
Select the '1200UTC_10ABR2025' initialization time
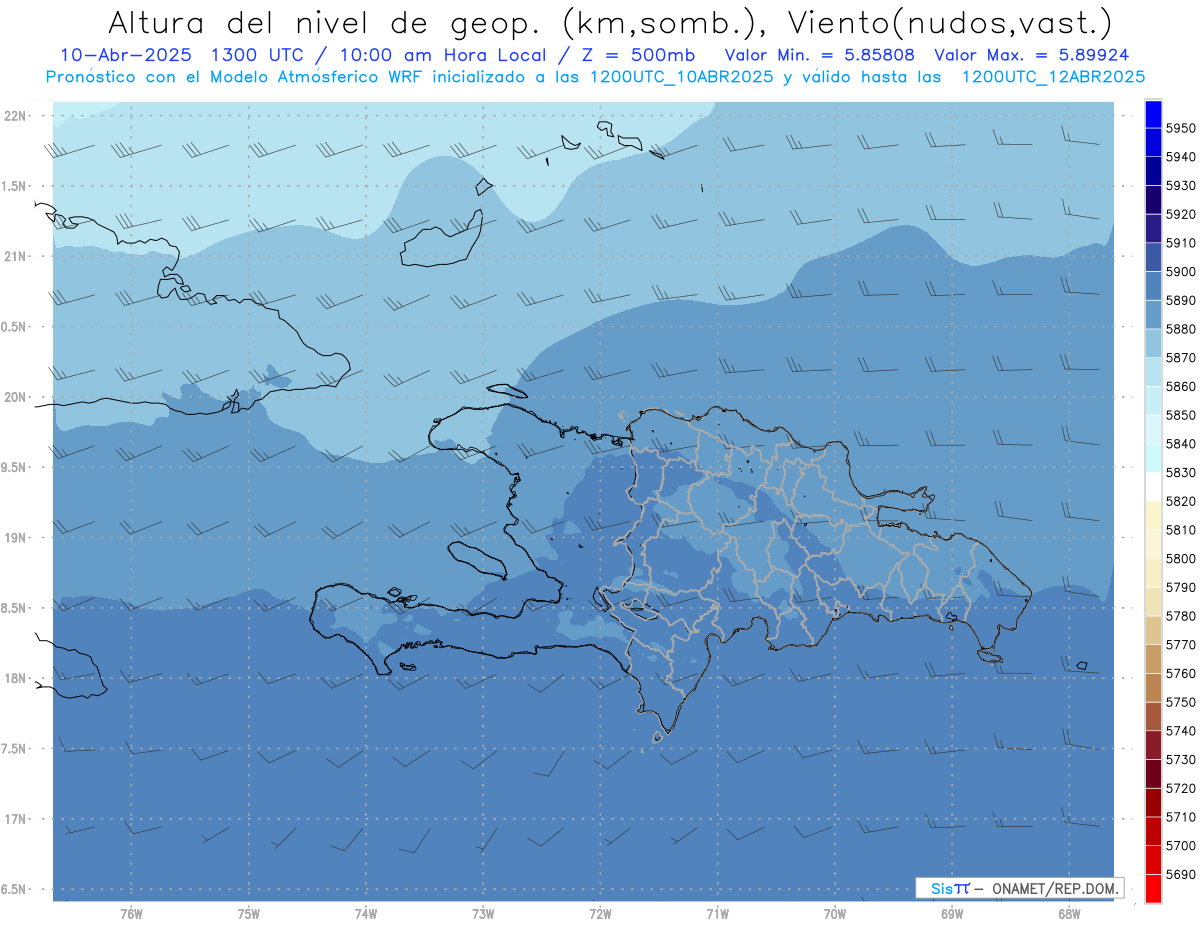tap(682, 76)
